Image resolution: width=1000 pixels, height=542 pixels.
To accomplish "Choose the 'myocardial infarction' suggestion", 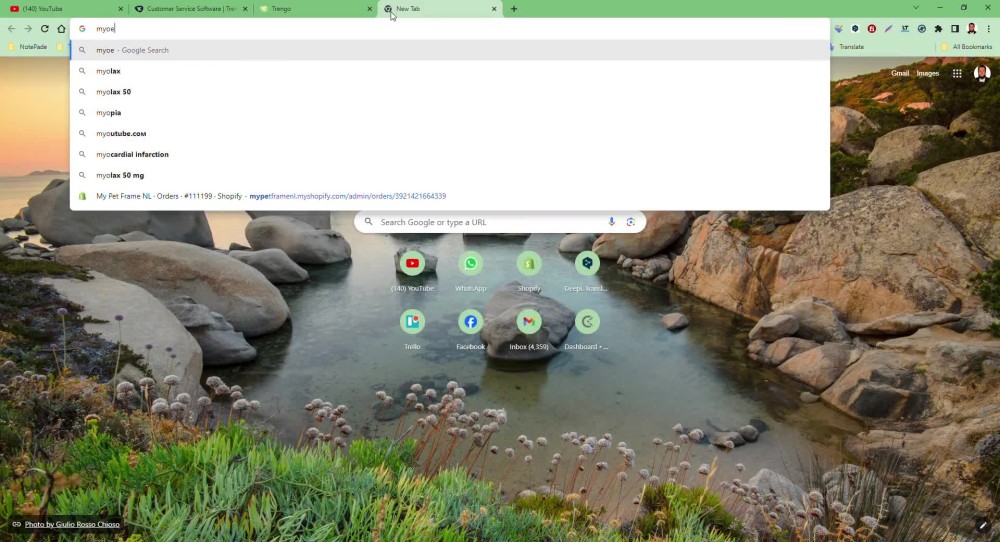I will coord(450,154).
